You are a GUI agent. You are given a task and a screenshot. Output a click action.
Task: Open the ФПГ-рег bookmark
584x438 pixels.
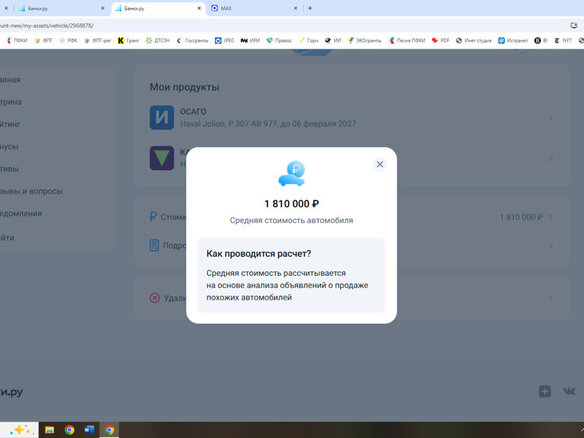pos(98,40)
